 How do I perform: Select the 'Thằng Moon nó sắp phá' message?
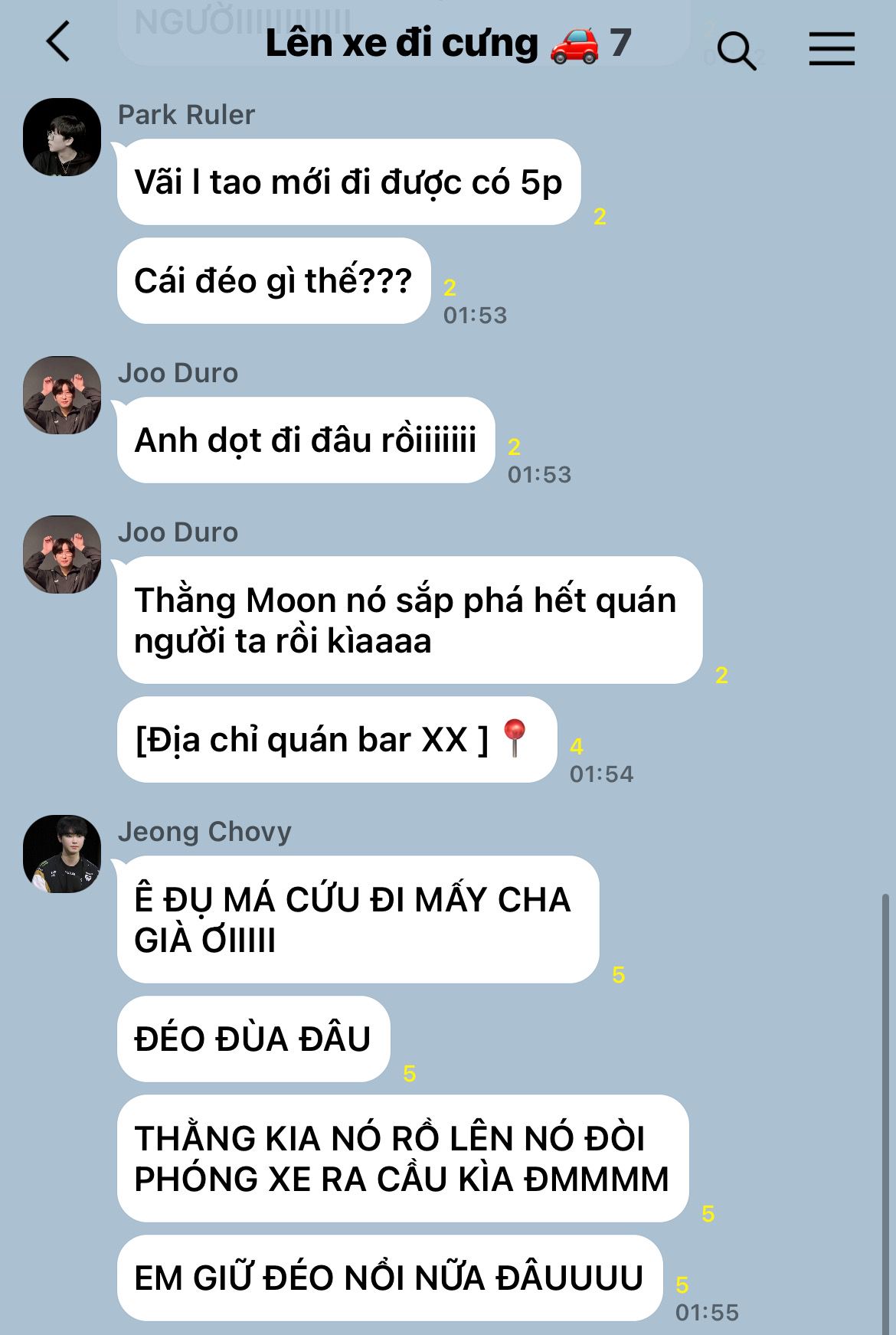(x=410, y=620)
